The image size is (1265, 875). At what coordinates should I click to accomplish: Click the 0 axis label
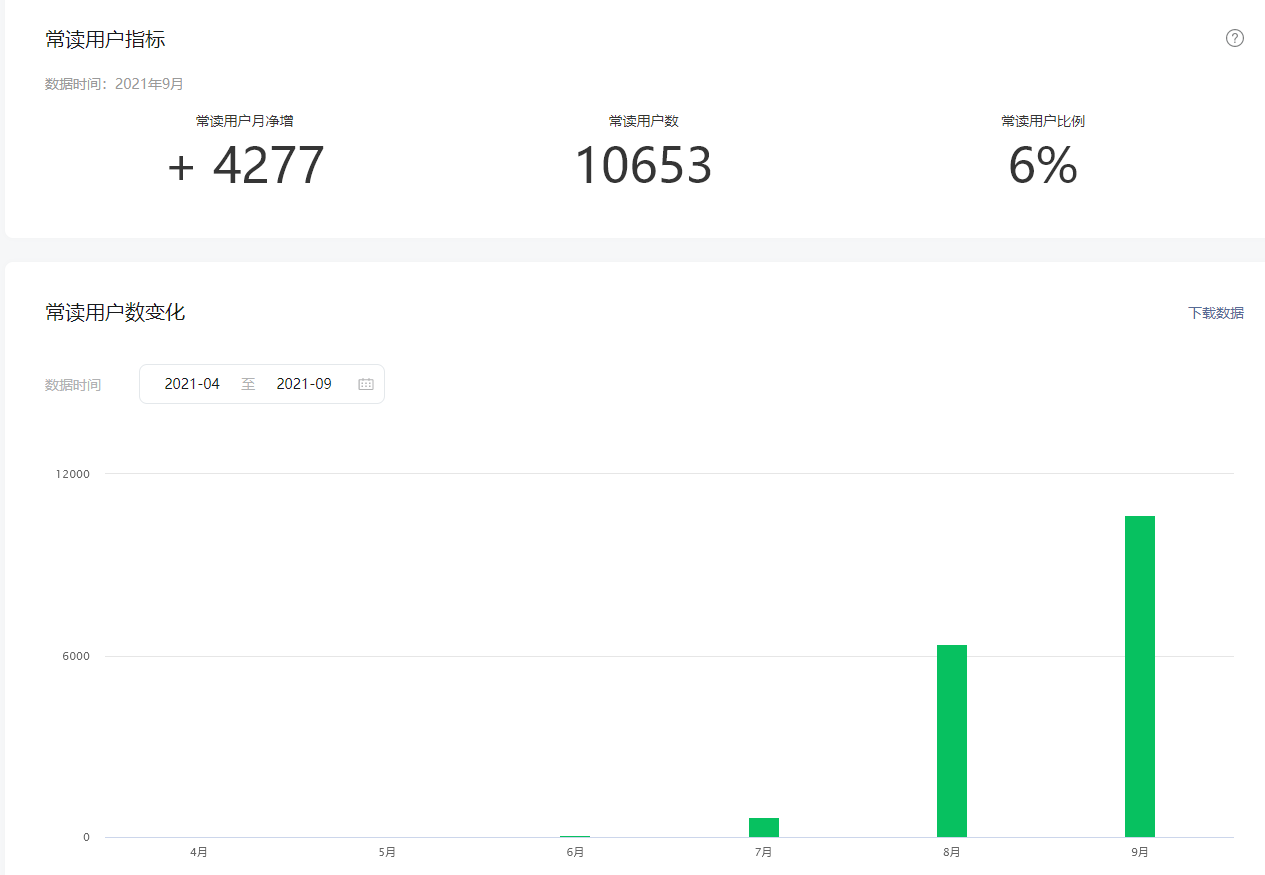click(86, 837)
